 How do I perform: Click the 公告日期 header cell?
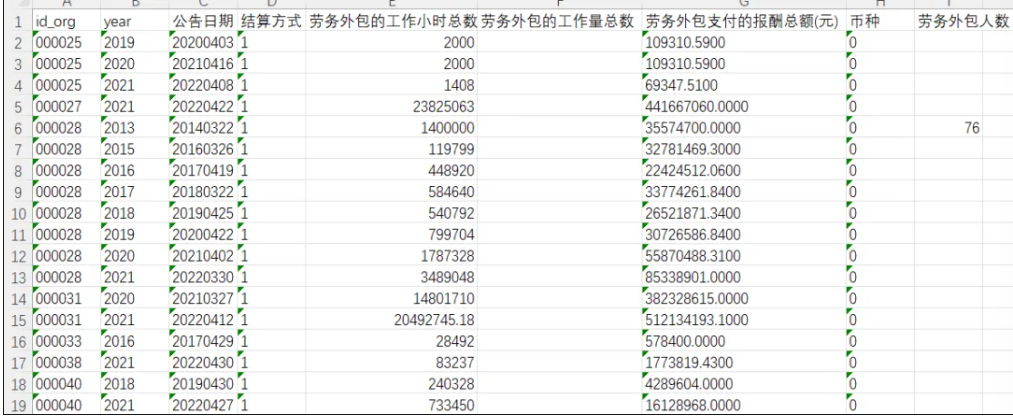(203, 21)
